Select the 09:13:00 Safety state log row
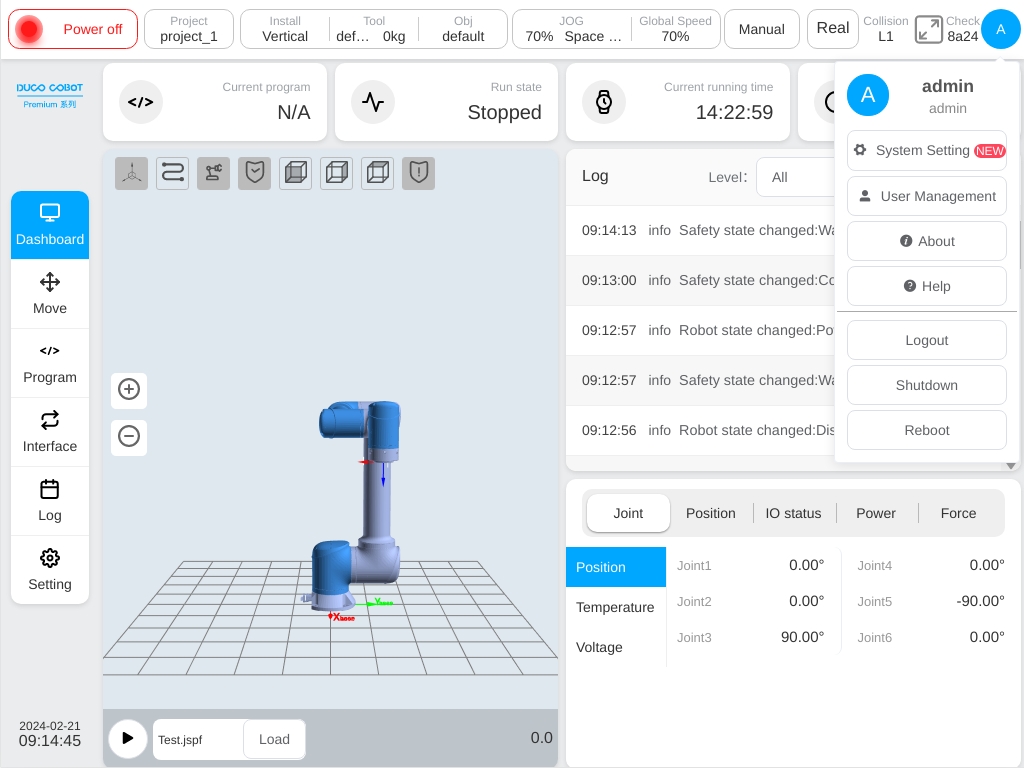 pos(700,281)
